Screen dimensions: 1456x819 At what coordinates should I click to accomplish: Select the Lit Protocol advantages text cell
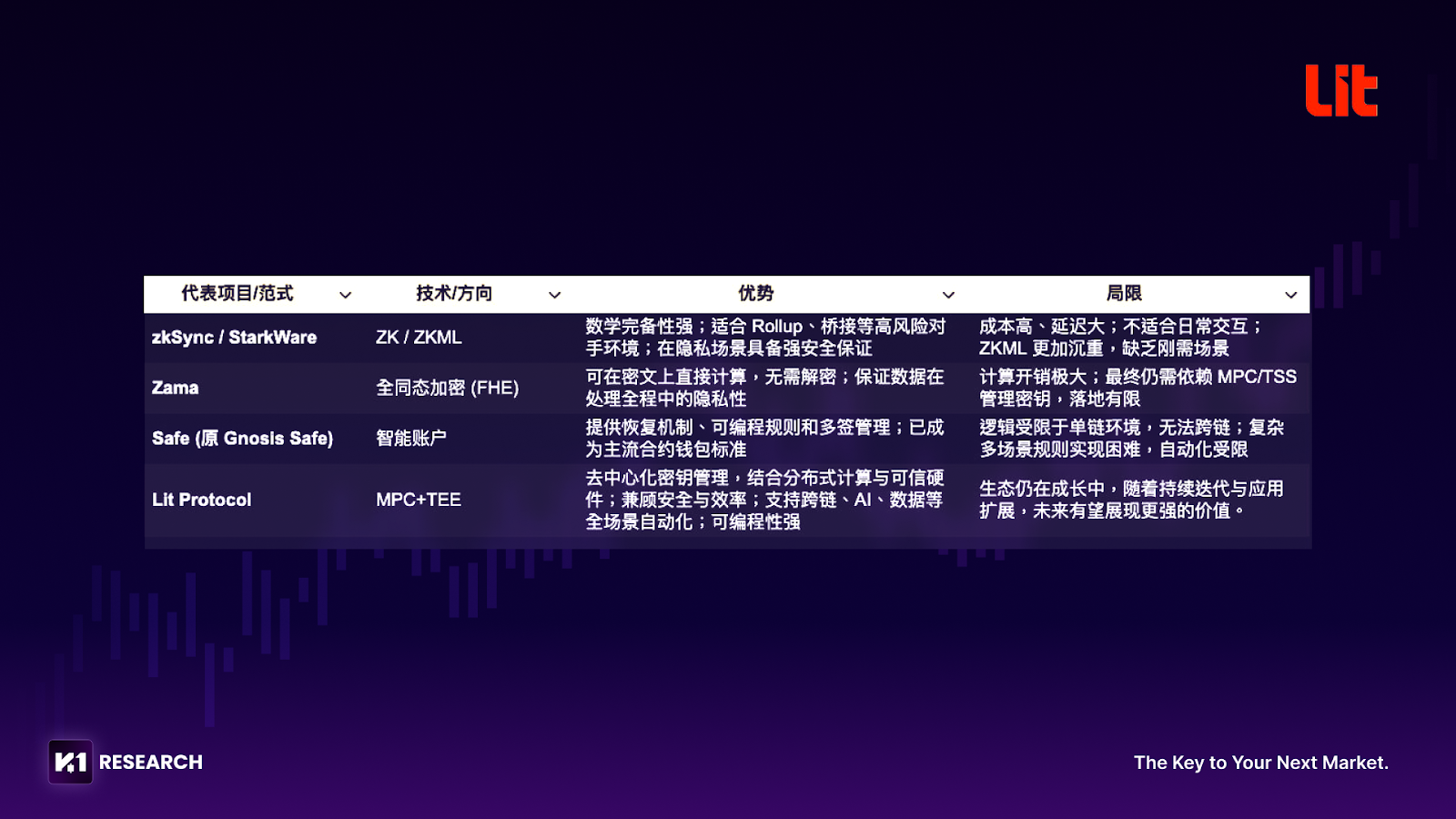click(764, 500)
